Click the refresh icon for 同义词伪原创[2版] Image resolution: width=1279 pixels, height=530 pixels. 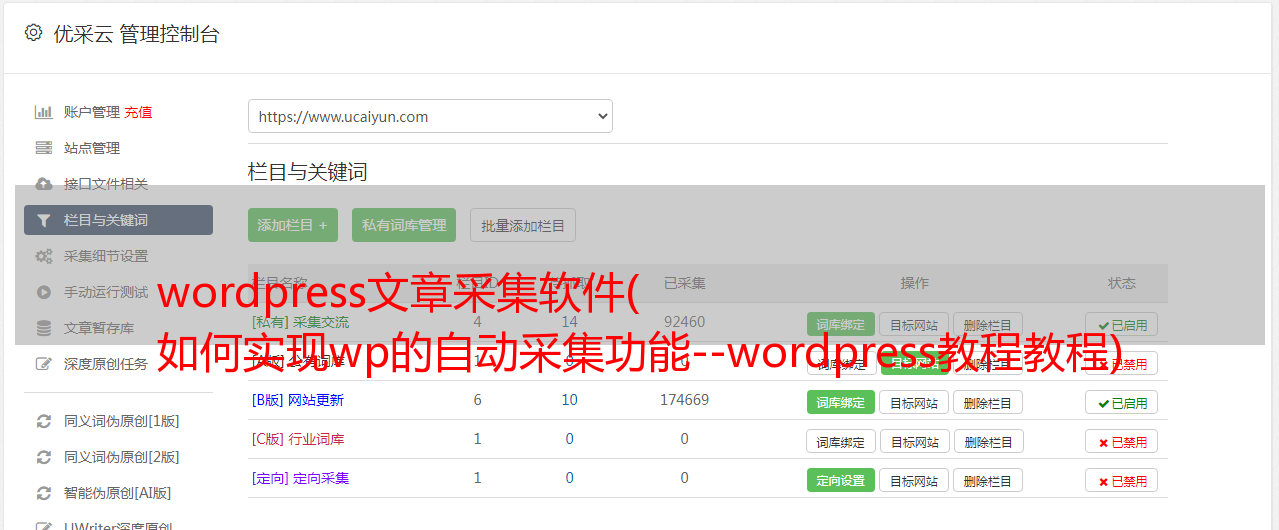43,457
